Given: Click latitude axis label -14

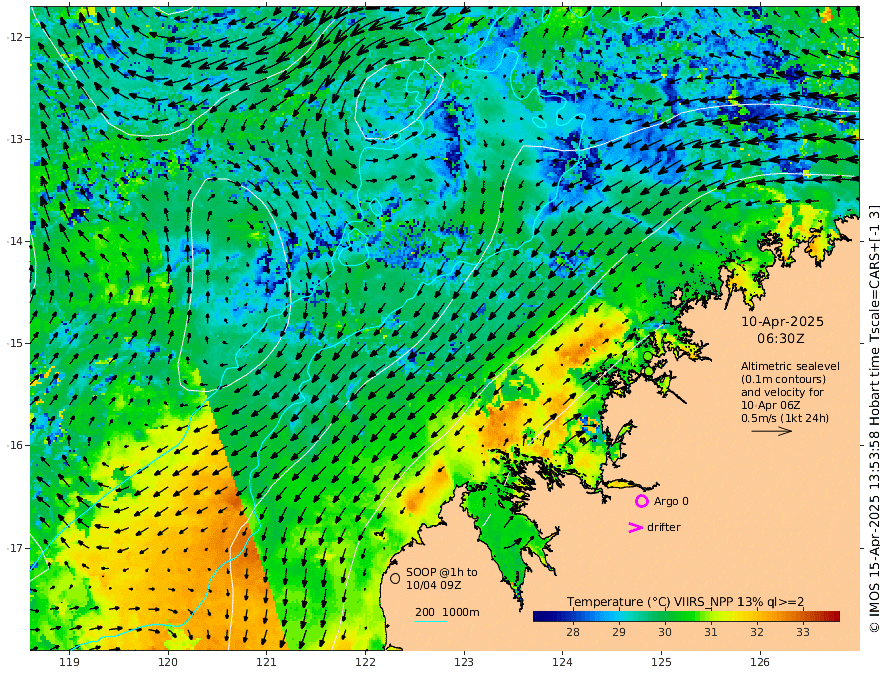Looking at the screenshot, I should pos(15,241).
